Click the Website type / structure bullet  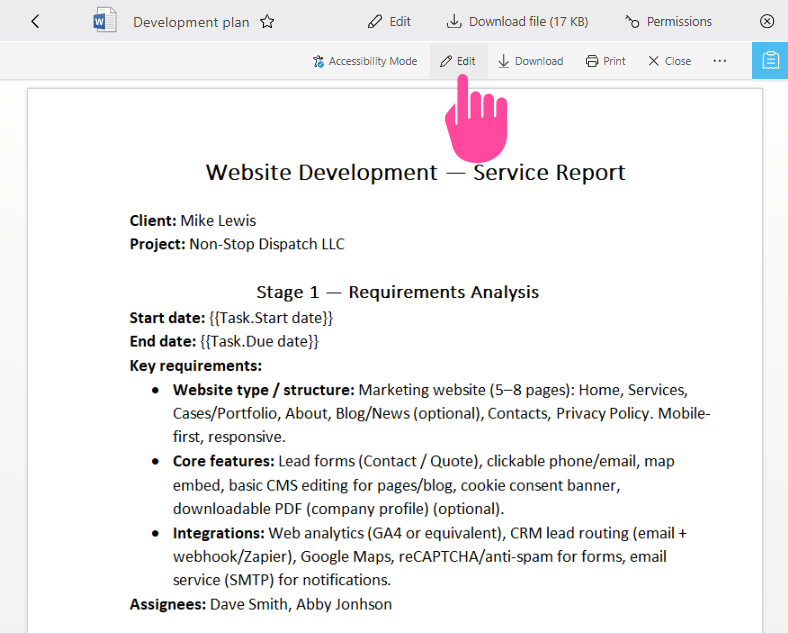(x=442, y=413)
